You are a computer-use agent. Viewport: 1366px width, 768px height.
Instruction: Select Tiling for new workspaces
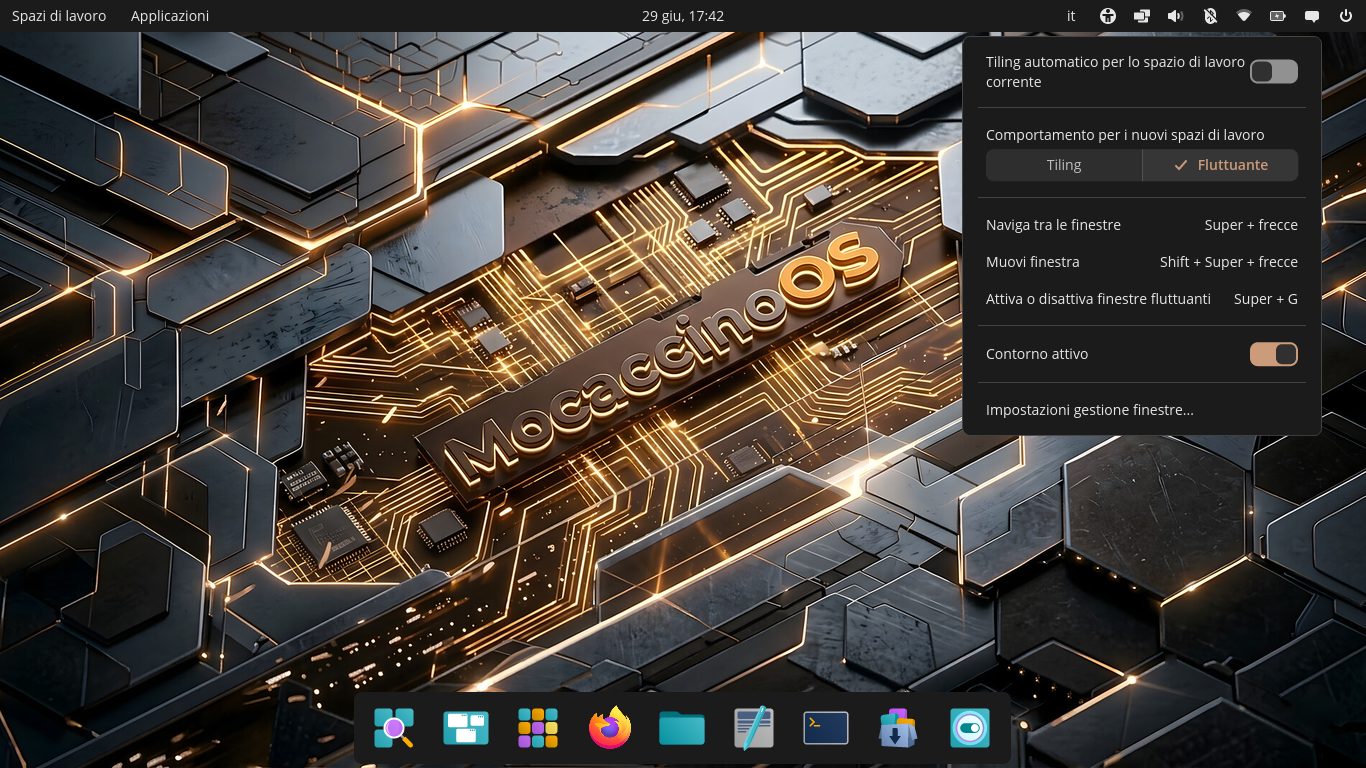[x=1064, y=165]
